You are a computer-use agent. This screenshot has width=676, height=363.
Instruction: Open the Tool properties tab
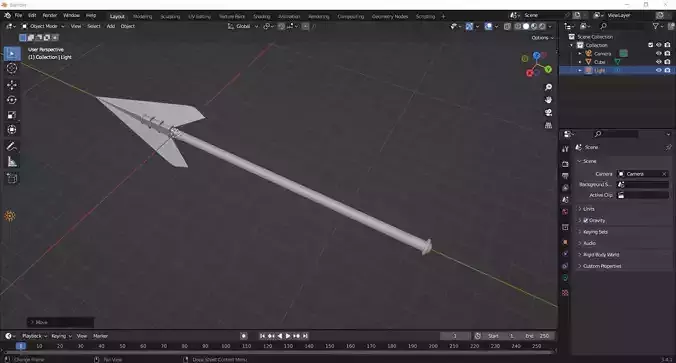click(565, 149)
